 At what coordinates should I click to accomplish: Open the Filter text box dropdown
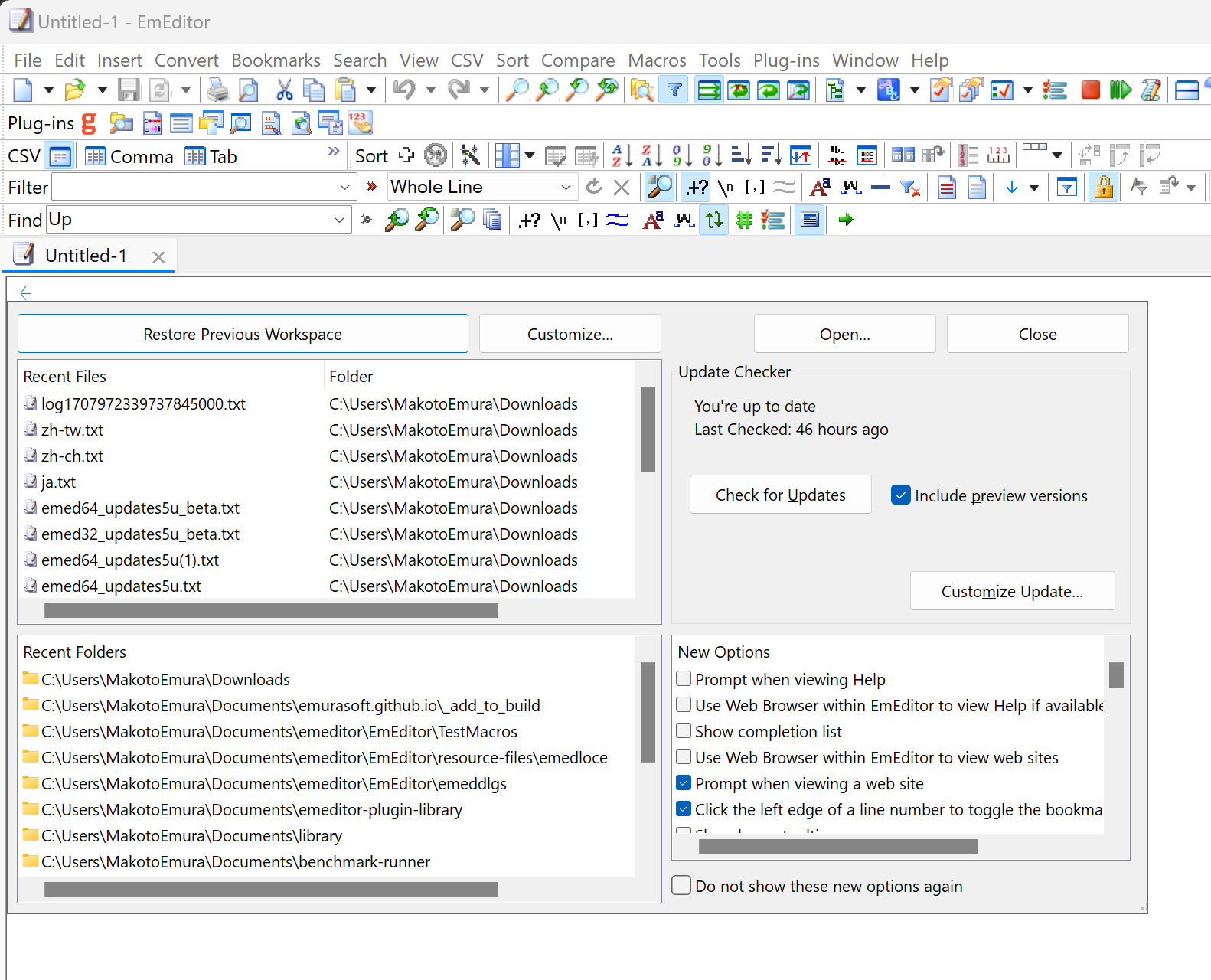(344, 187)
